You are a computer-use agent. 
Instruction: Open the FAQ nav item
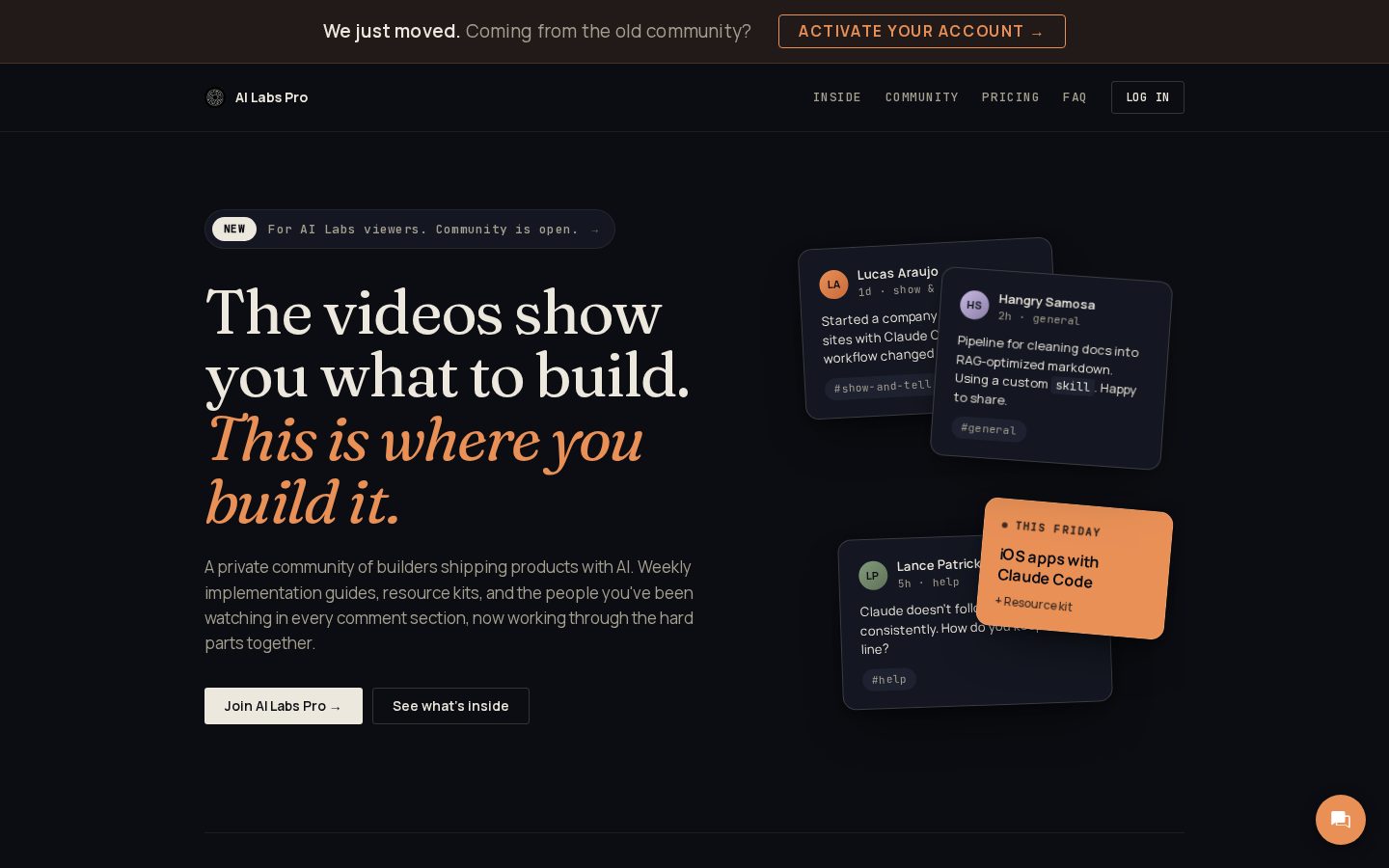point(1075,97)
